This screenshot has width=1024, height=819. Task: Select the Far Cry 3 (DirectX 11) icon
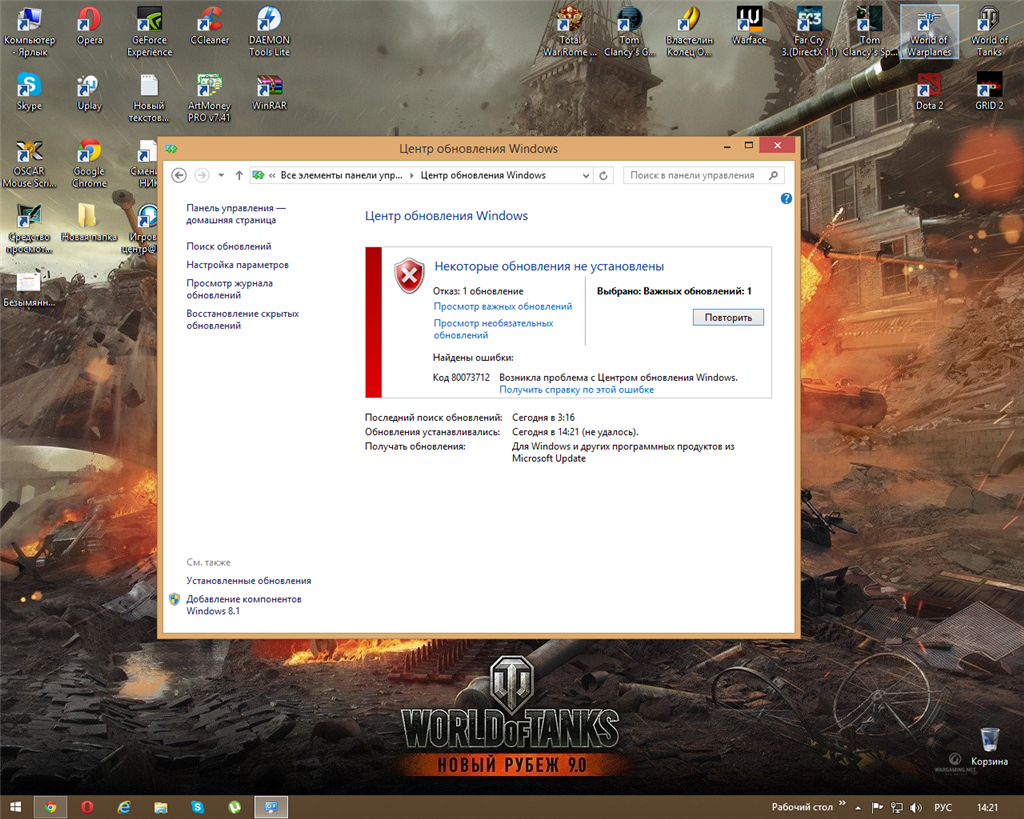pos(809,32)
